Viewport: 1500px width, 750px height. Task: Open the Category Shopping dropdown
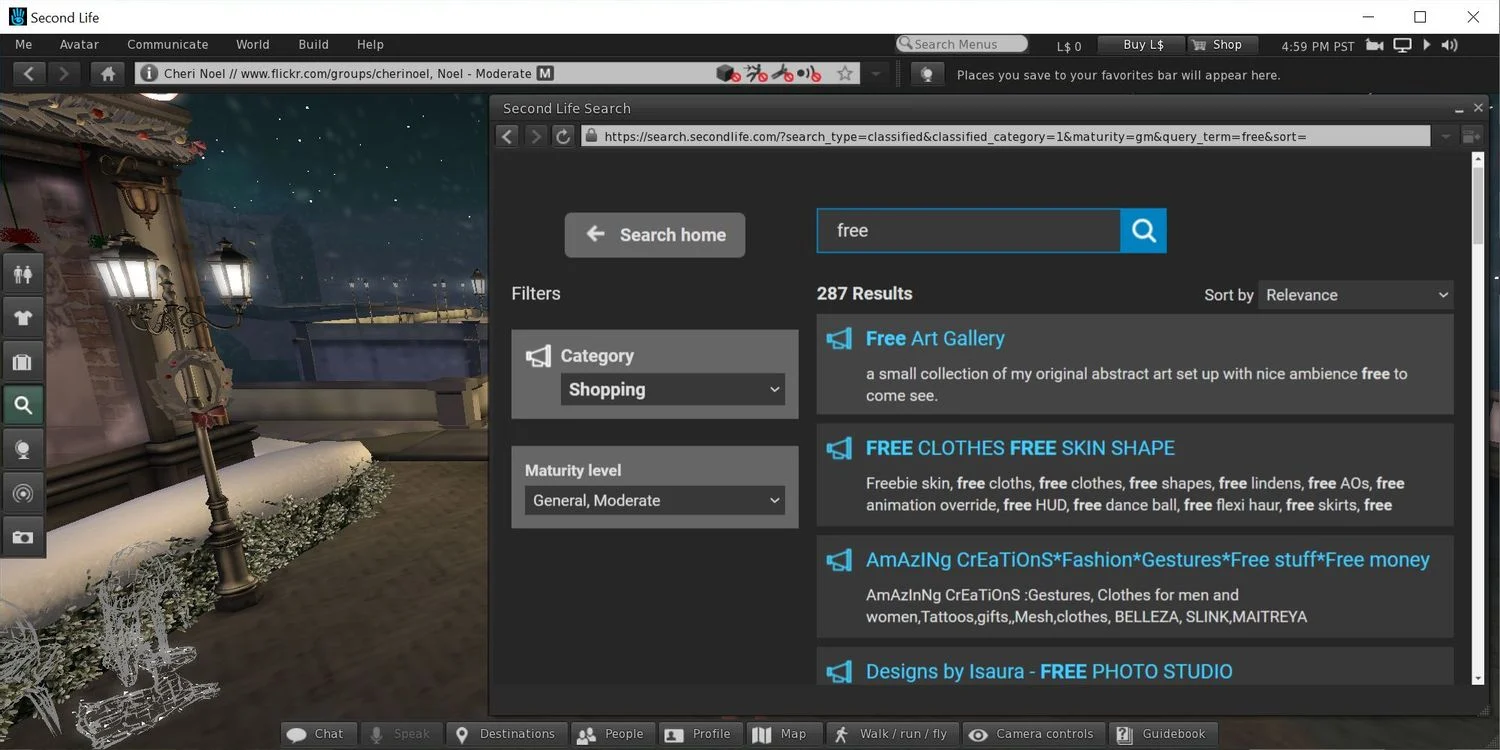coord(673,390)
